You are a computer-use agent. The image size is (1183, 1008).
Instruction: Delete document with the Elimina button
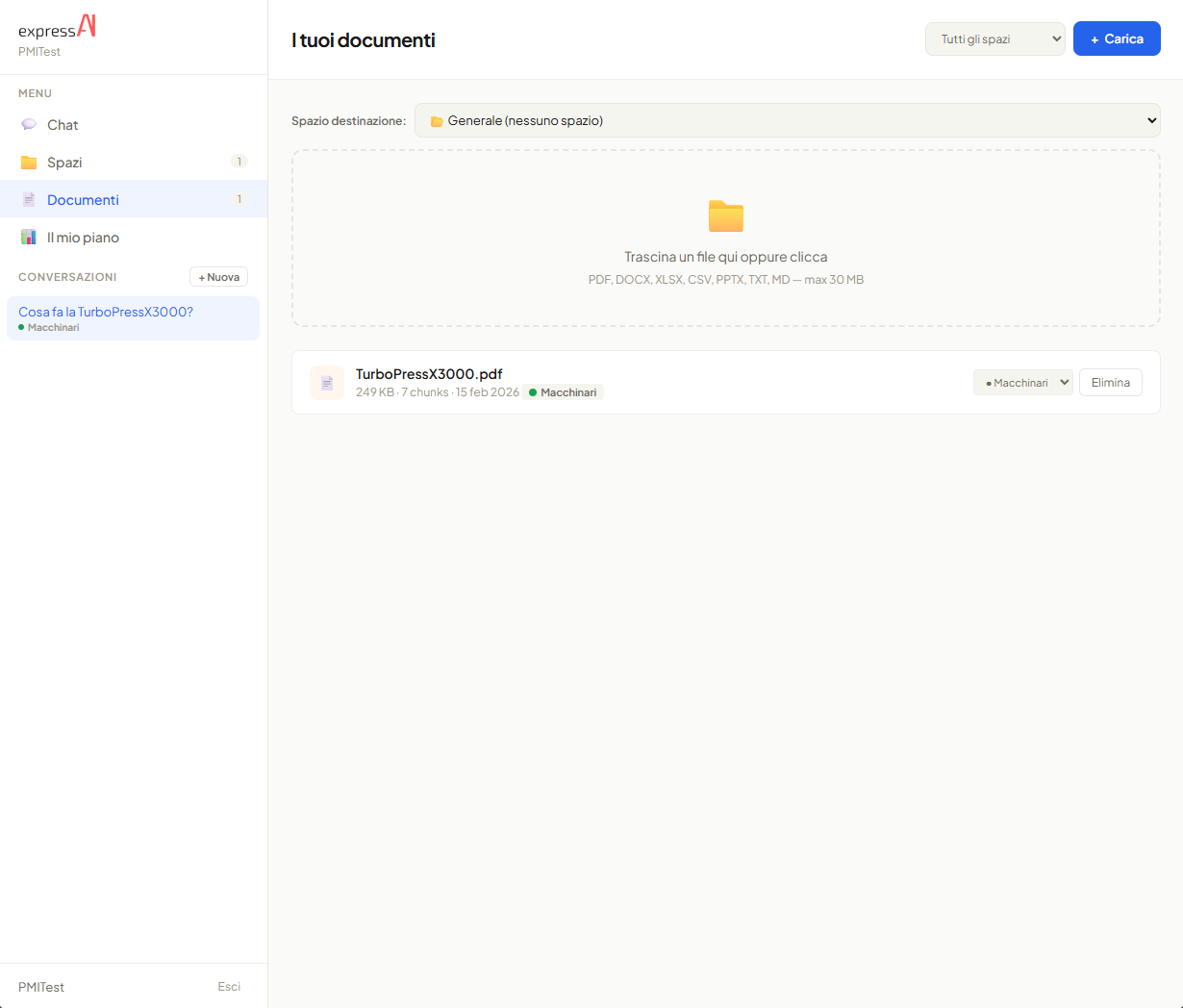1110,383
